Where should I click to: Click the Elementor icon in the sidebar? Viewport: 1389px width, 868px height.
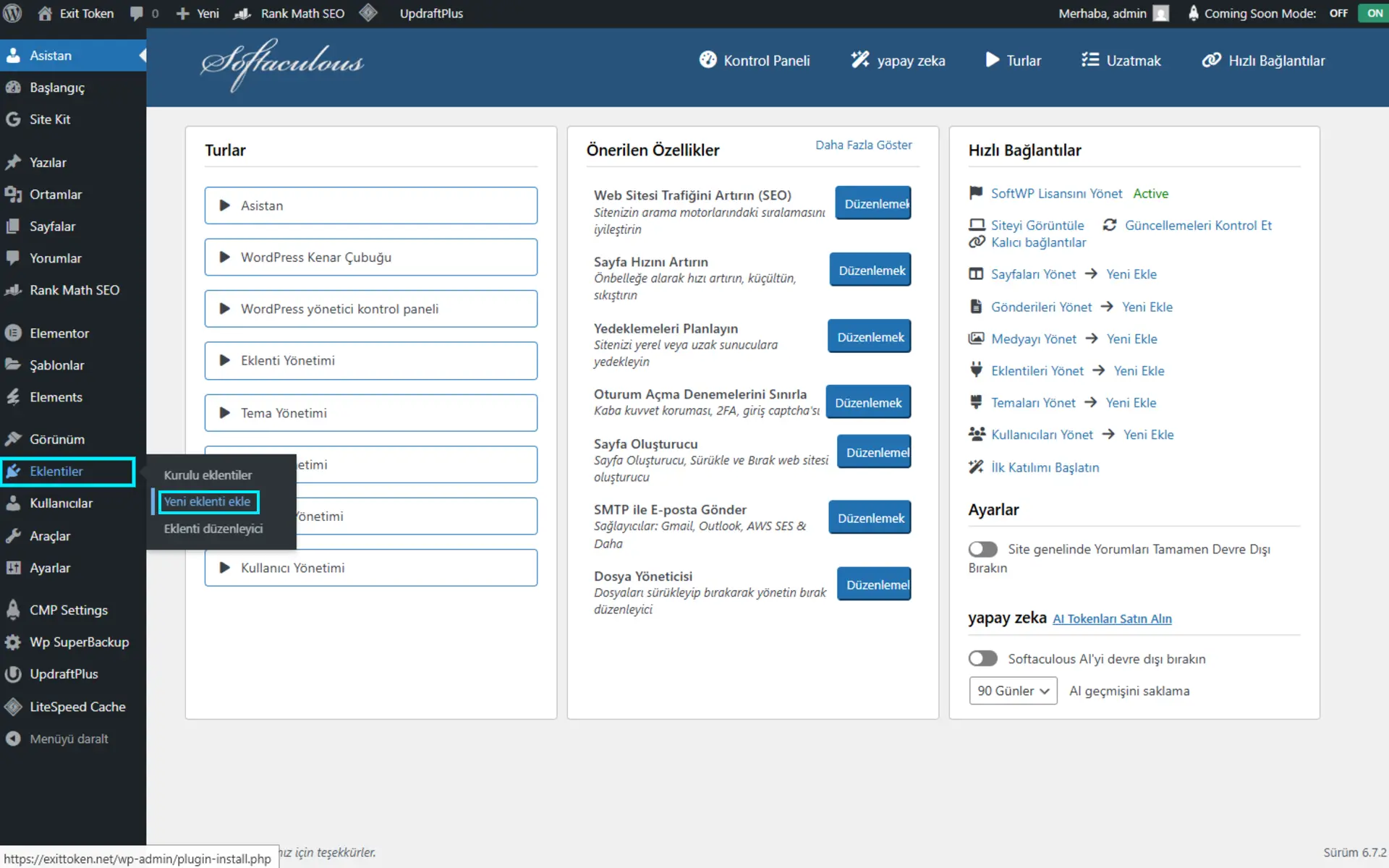[13, 333]
